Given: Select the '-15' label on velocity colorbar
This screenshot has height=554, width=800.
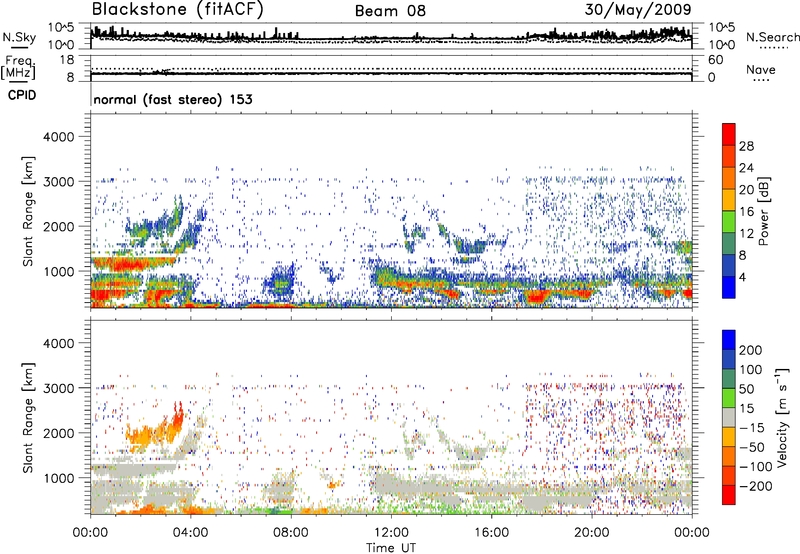Looking at the screenshot, I should click(752, 427).
